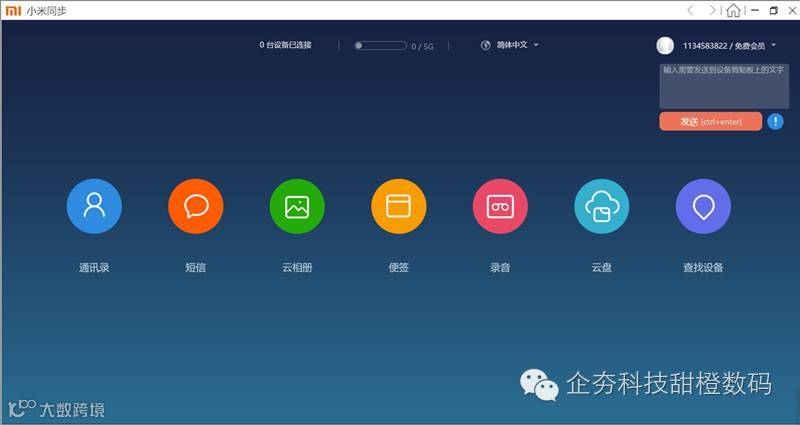Image resolution: width=800 pixels, height=425 pixels.
Task: Open the 云盘 cloud drive icon
Action: pyautogui.click(x=602, y=206)
